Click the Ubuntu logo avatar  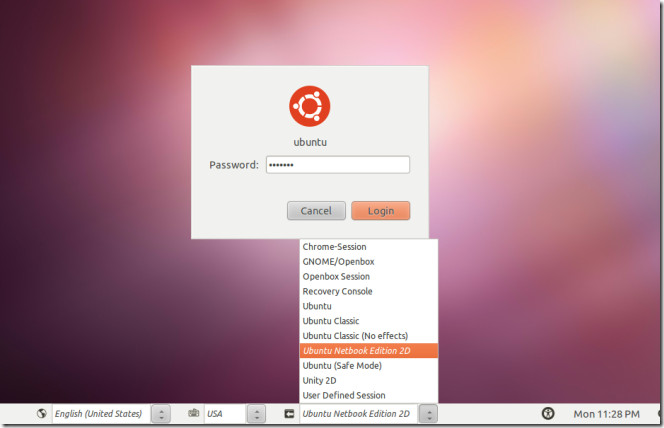pyautogui.click(x=310, y=106)
